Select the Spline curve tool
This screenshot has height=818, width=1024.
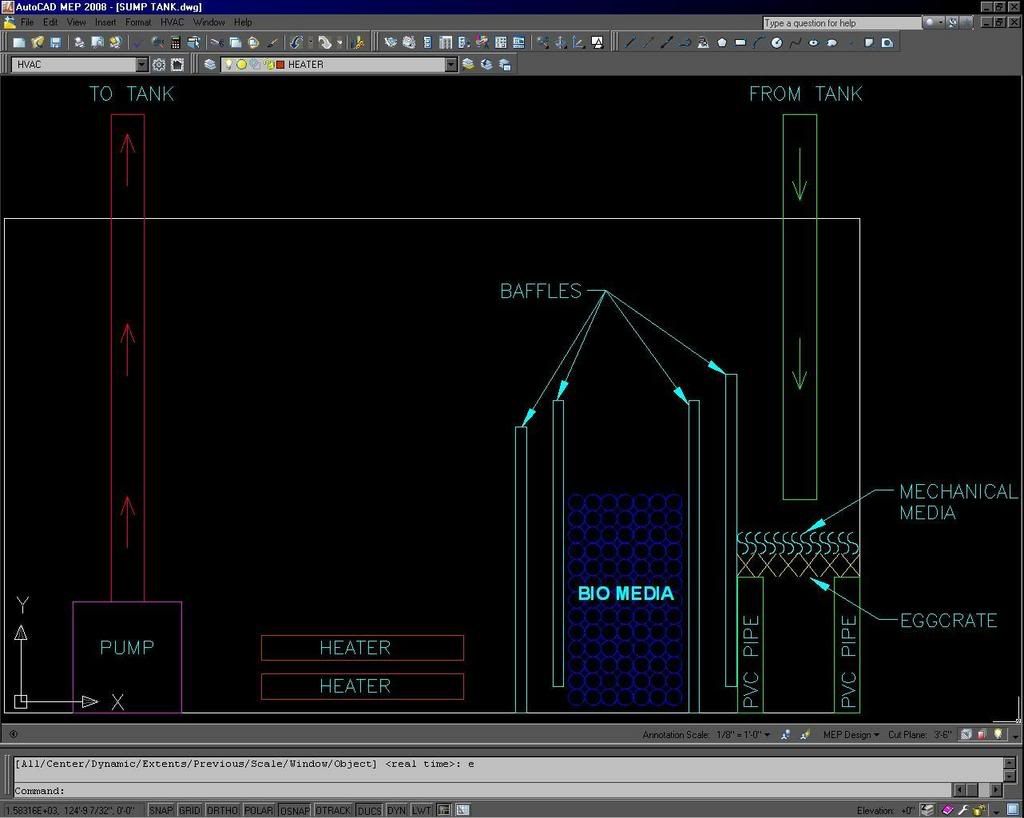click(x=795, y=42)
